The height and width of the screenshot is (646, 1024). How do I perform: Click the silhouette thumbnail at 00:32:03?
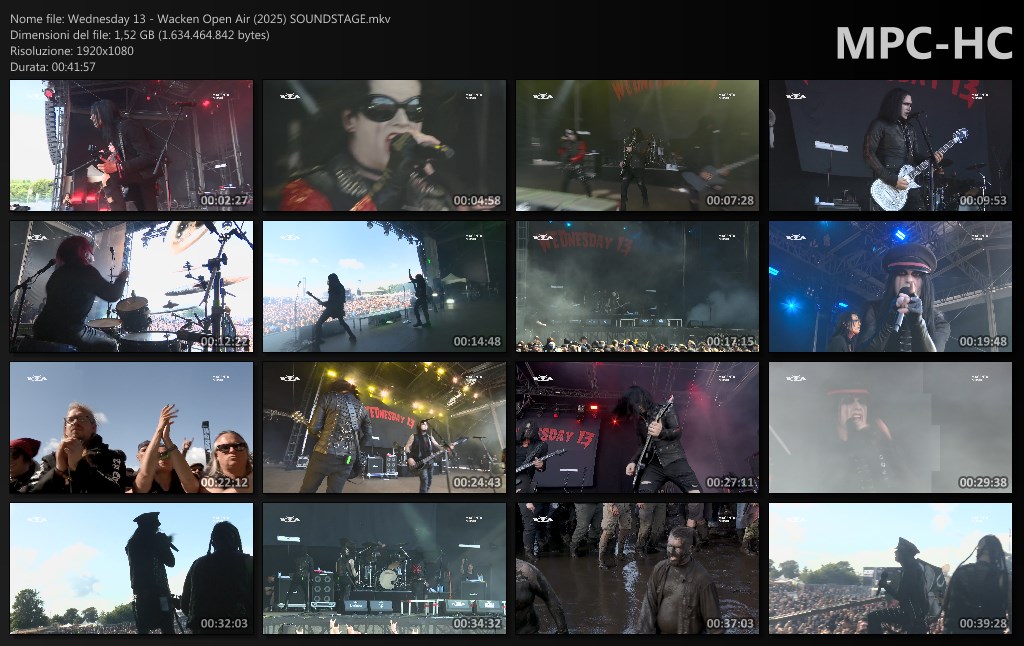click(x=131, y=569)
